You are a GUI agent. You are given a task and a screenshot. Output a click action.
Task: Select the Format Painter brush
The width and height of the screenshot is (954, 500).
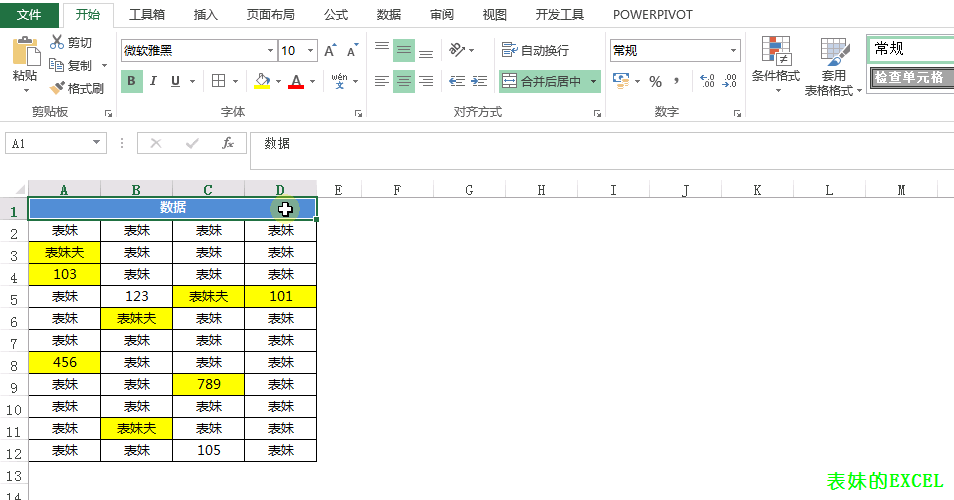57,88
